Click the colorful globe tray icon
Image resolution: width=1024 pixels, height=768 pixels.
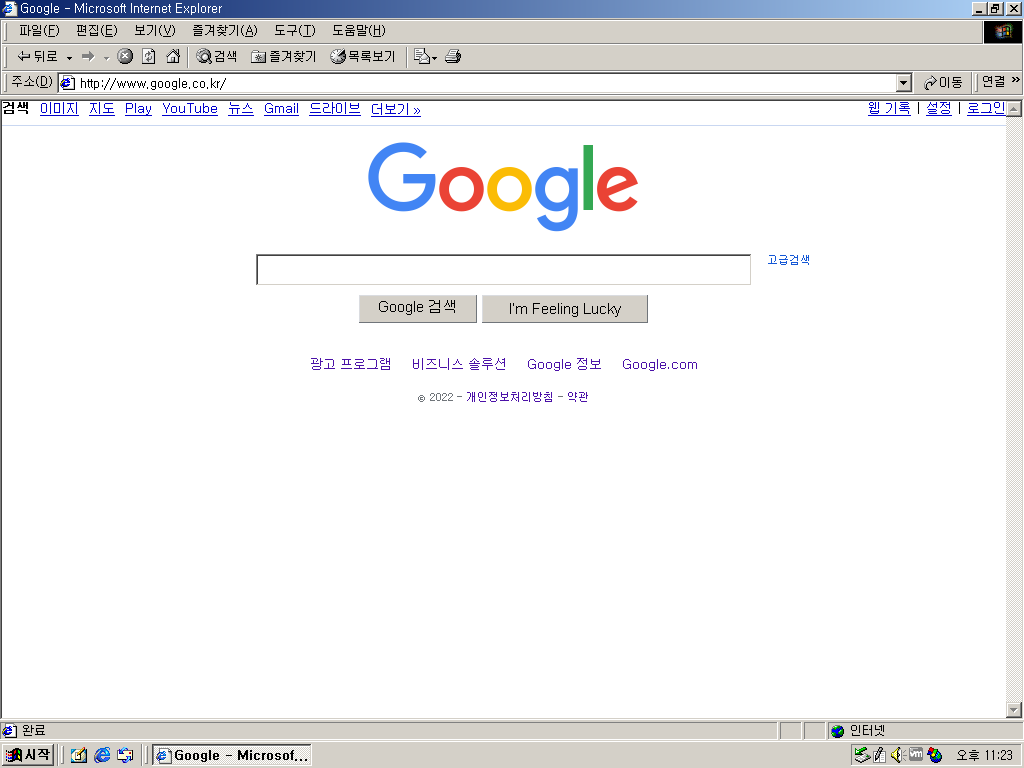(x=935, y=755)
